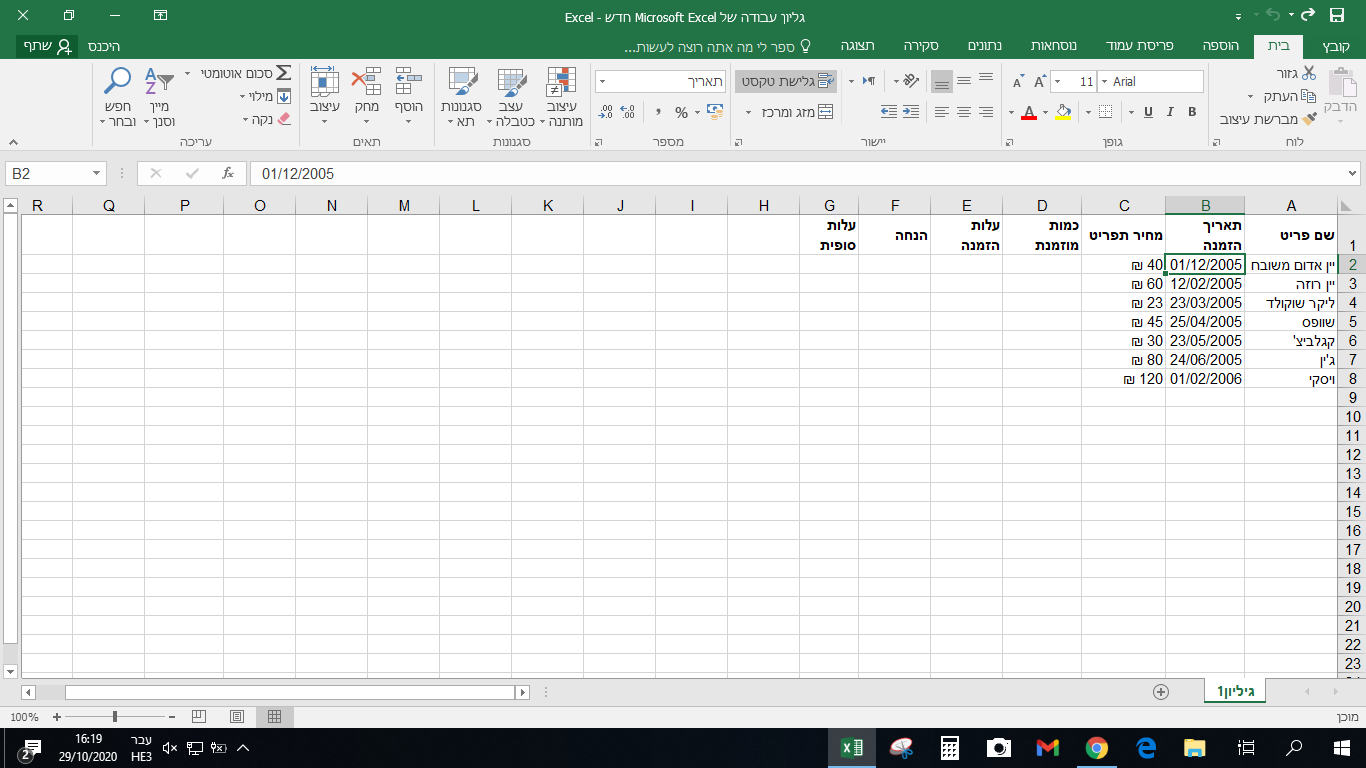This screenshot has height=768, width=1366.
Task: Open the Clear (נקה) eraser dropdown
Action: [x=268, y=119]
